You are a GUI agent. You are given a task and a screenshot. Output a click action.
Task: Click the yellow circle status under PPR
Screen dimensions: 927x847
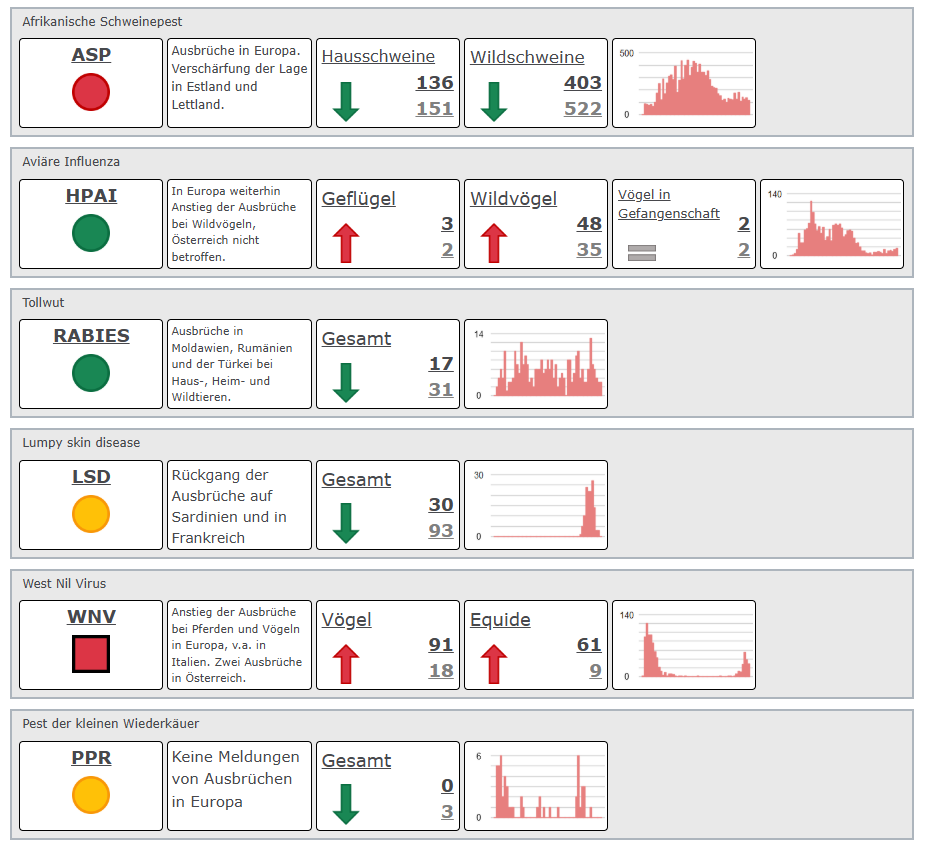pos(91,796)
